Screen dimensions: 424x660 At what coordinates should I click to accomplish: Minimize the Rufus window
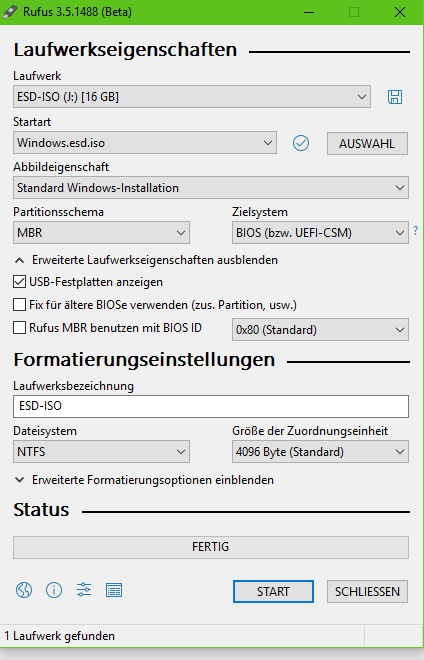click(309, 12)
